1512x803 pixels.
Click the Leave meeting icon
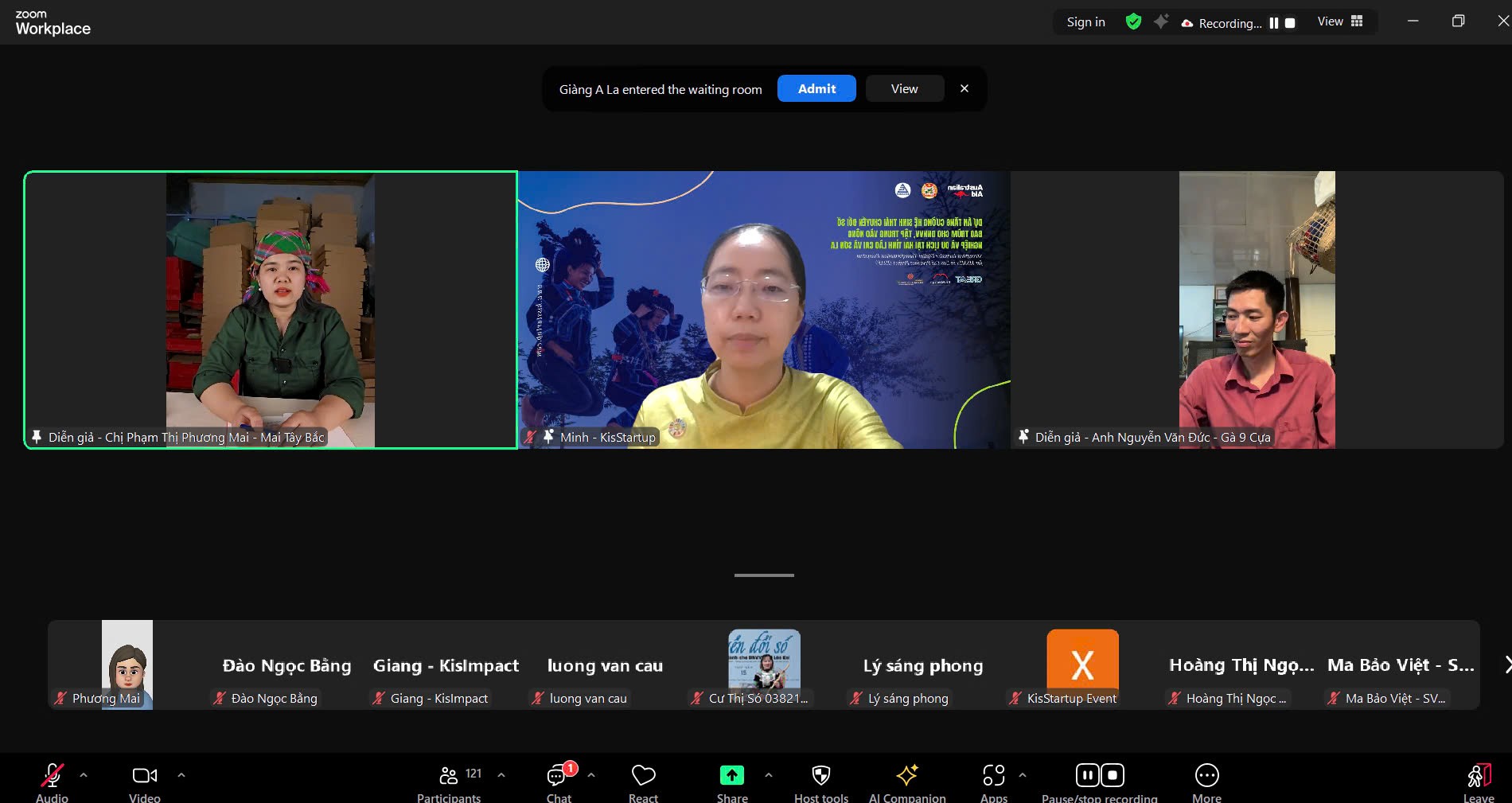coord(1478,776)
